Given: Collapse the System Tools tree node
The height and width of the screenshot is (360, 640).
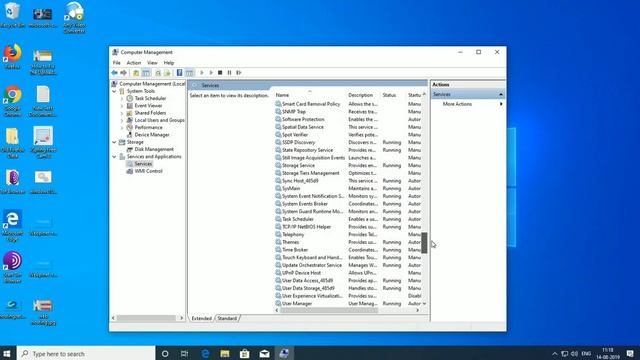Looking at the screenshot, I should coord(114,91).
